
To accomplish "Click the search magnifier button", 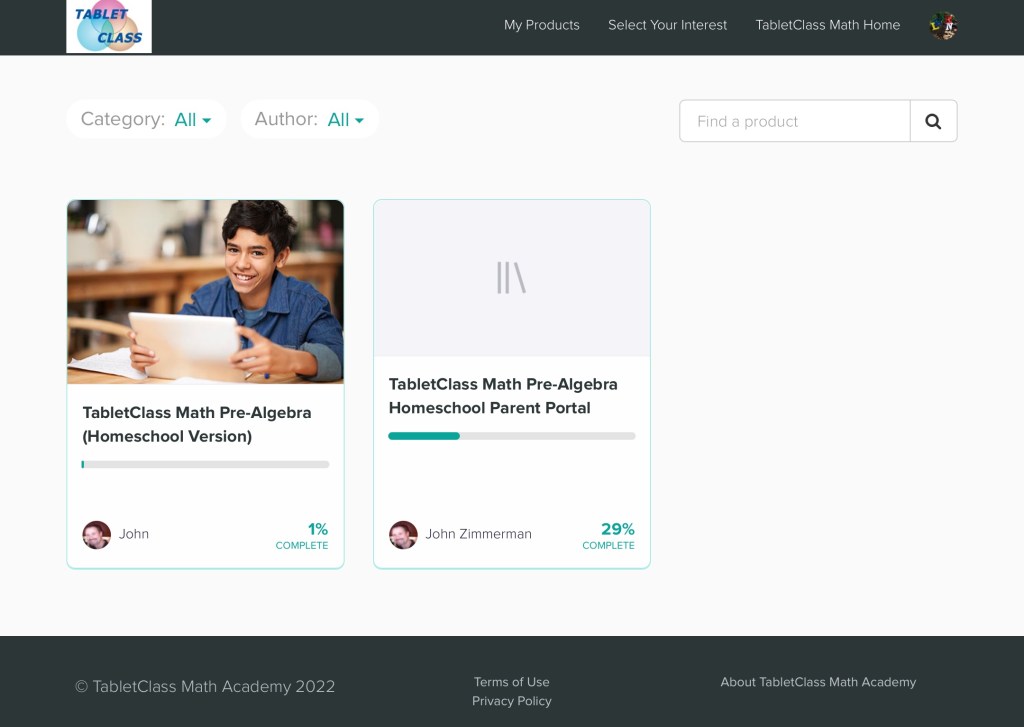I will tap(933, 121).
